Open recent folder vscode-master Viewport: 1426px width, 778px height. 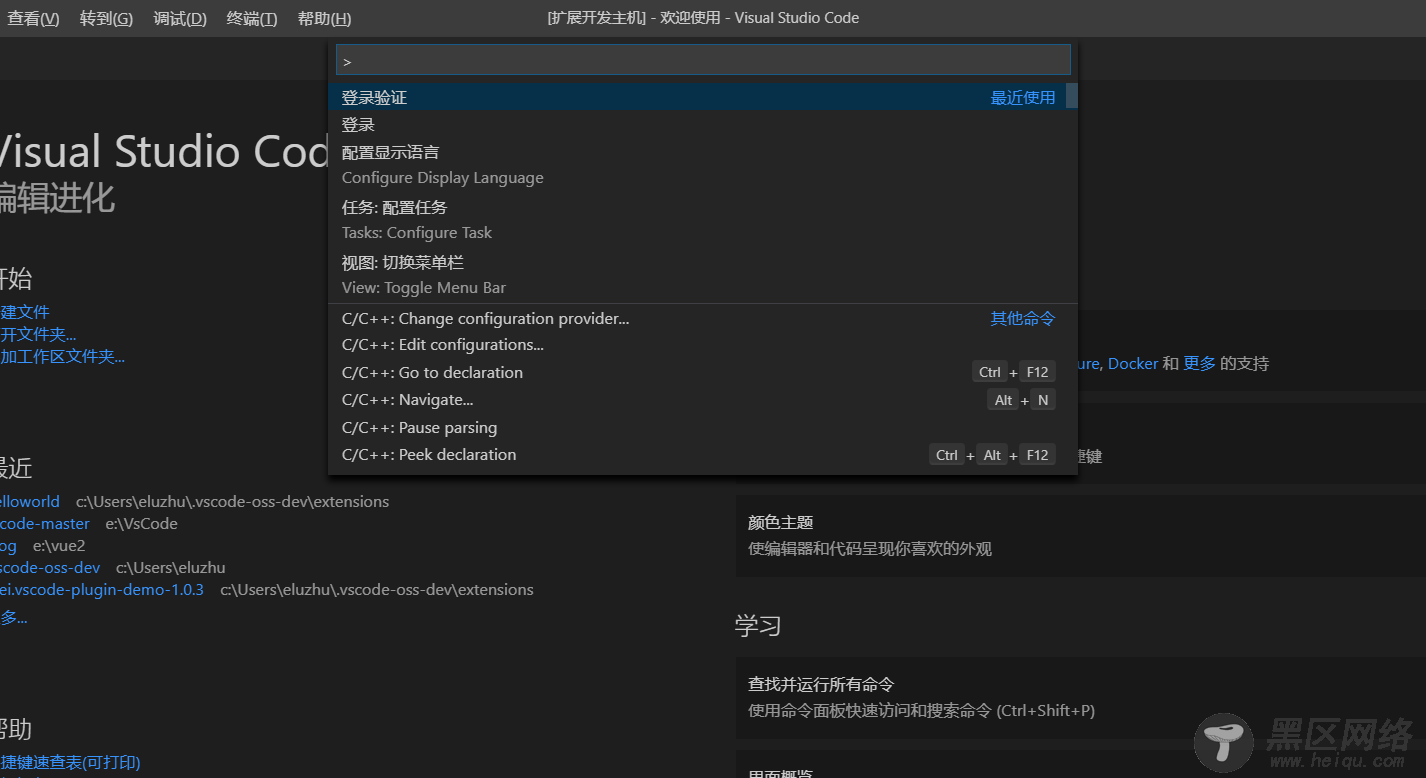(45, 524)
